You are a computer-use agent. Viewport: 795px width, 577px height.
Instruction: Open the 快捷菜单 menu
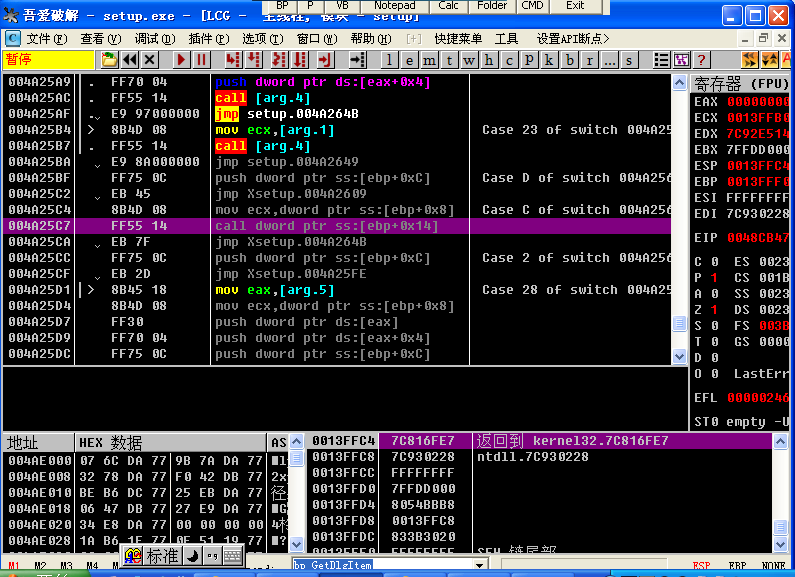click(x=458, y=39)
